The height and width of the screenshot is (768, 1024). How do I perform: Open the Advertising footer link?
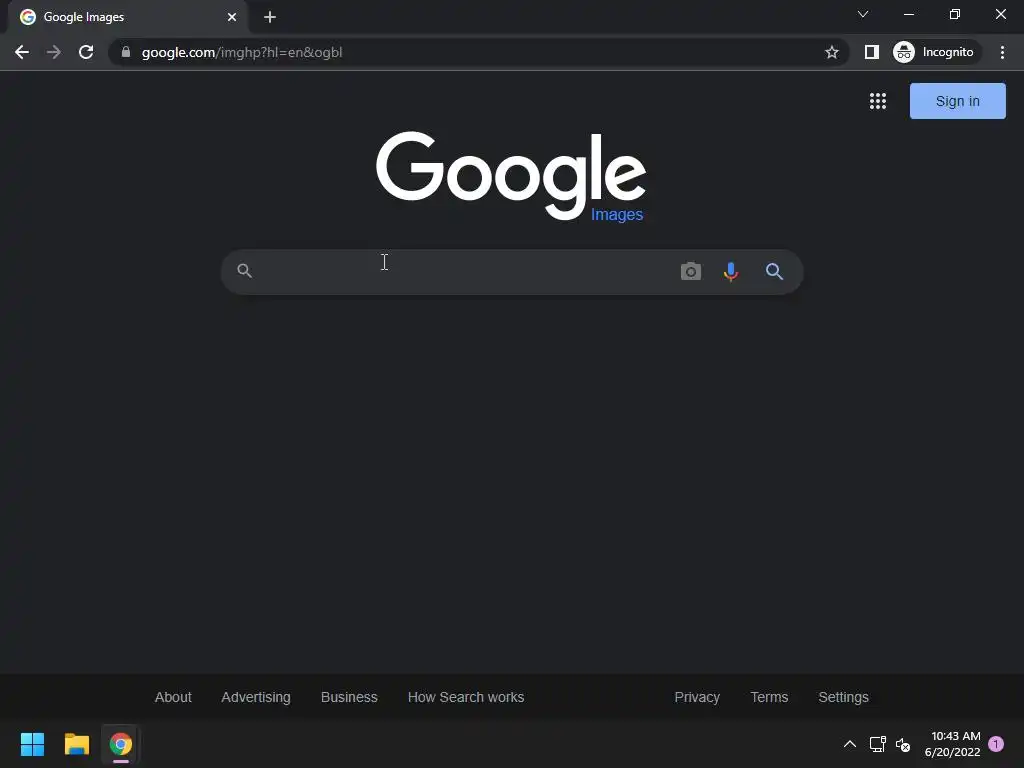(256, 697)
